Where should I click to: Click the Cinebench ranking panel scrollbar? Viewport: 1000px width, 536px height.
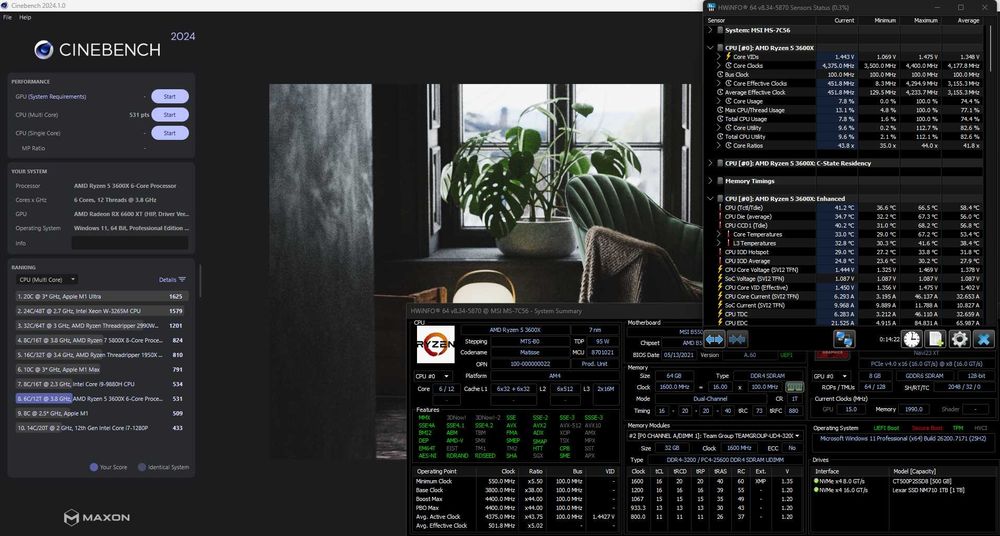[x=200, y=281]
